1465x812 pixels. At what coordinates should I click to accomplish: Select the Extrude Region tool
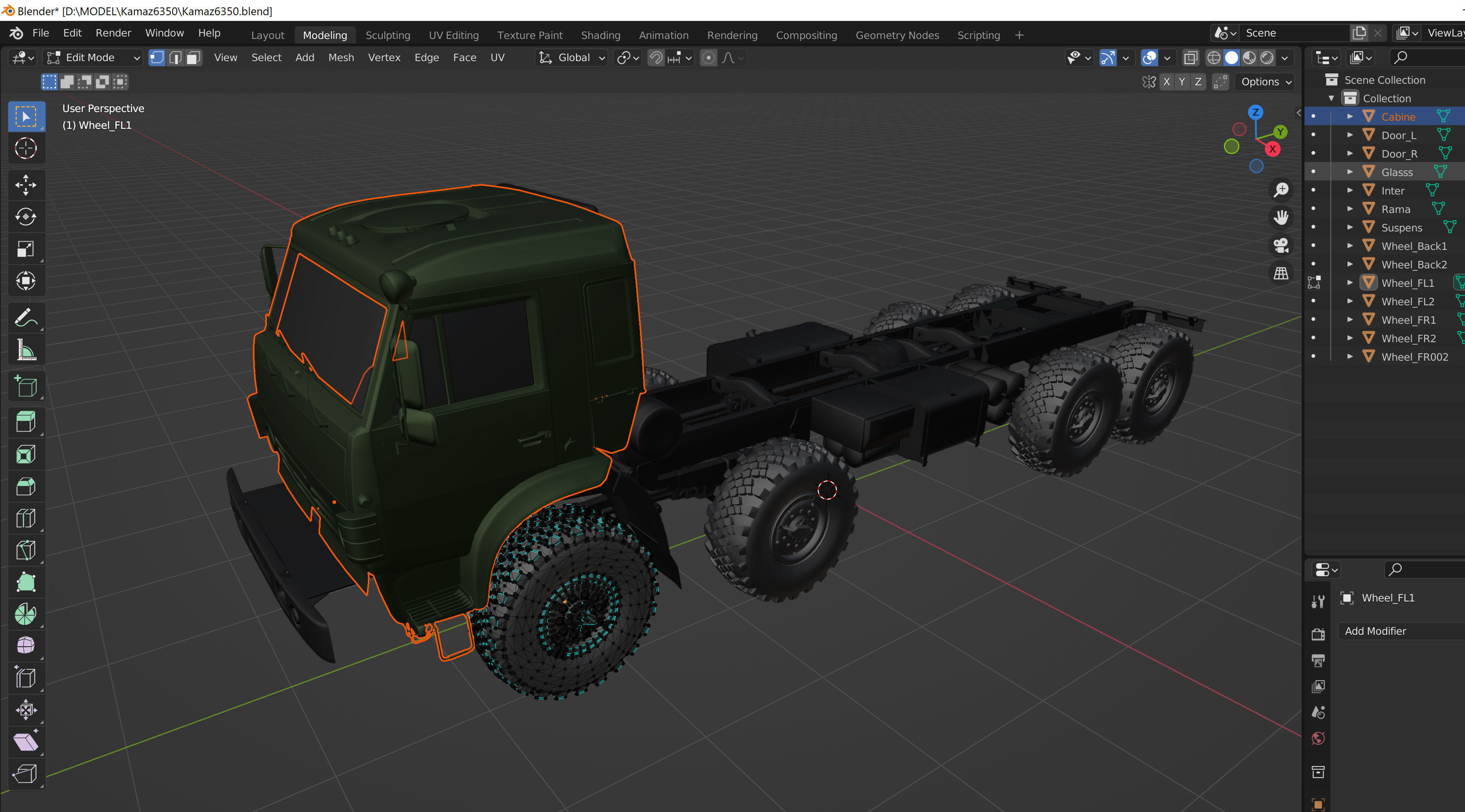point(25,422)
